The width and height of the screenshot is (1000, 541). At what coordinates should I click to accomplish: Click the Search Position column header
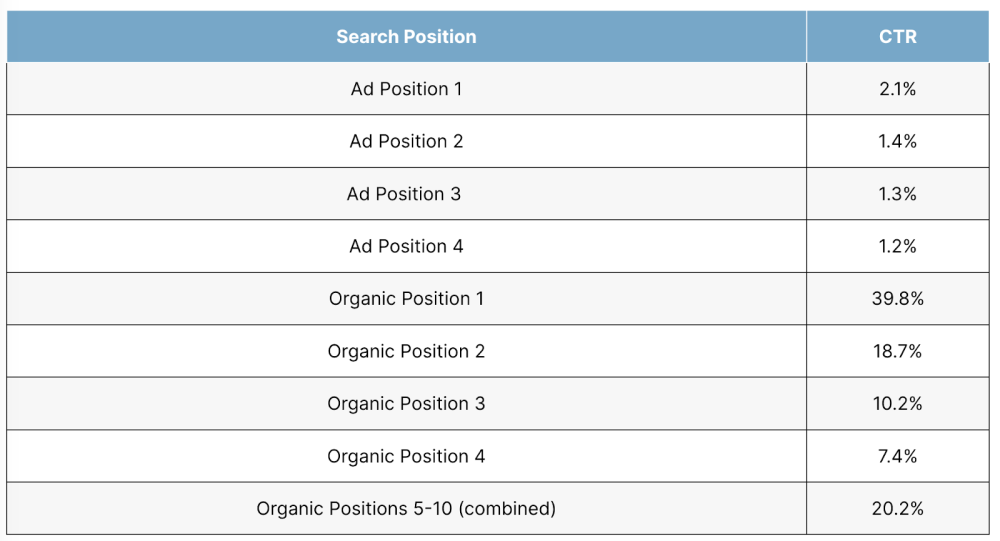406,37
